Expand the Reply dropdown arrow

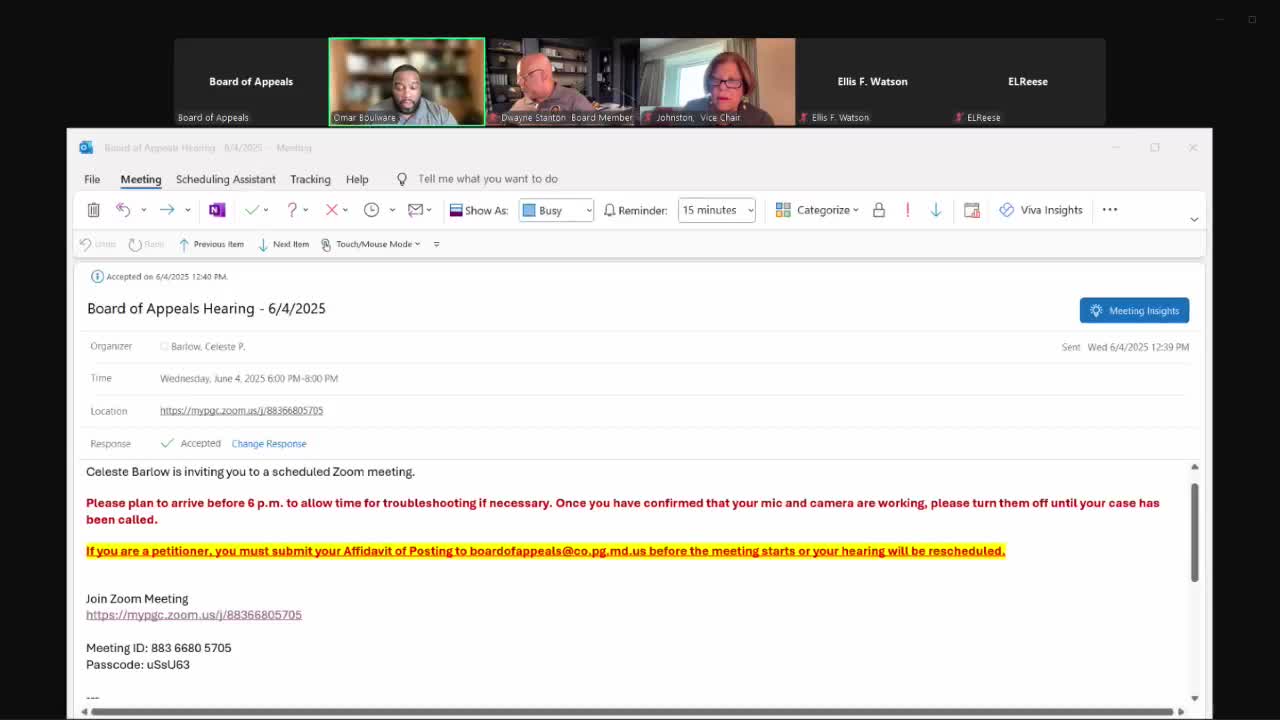(x=143, y=210)
